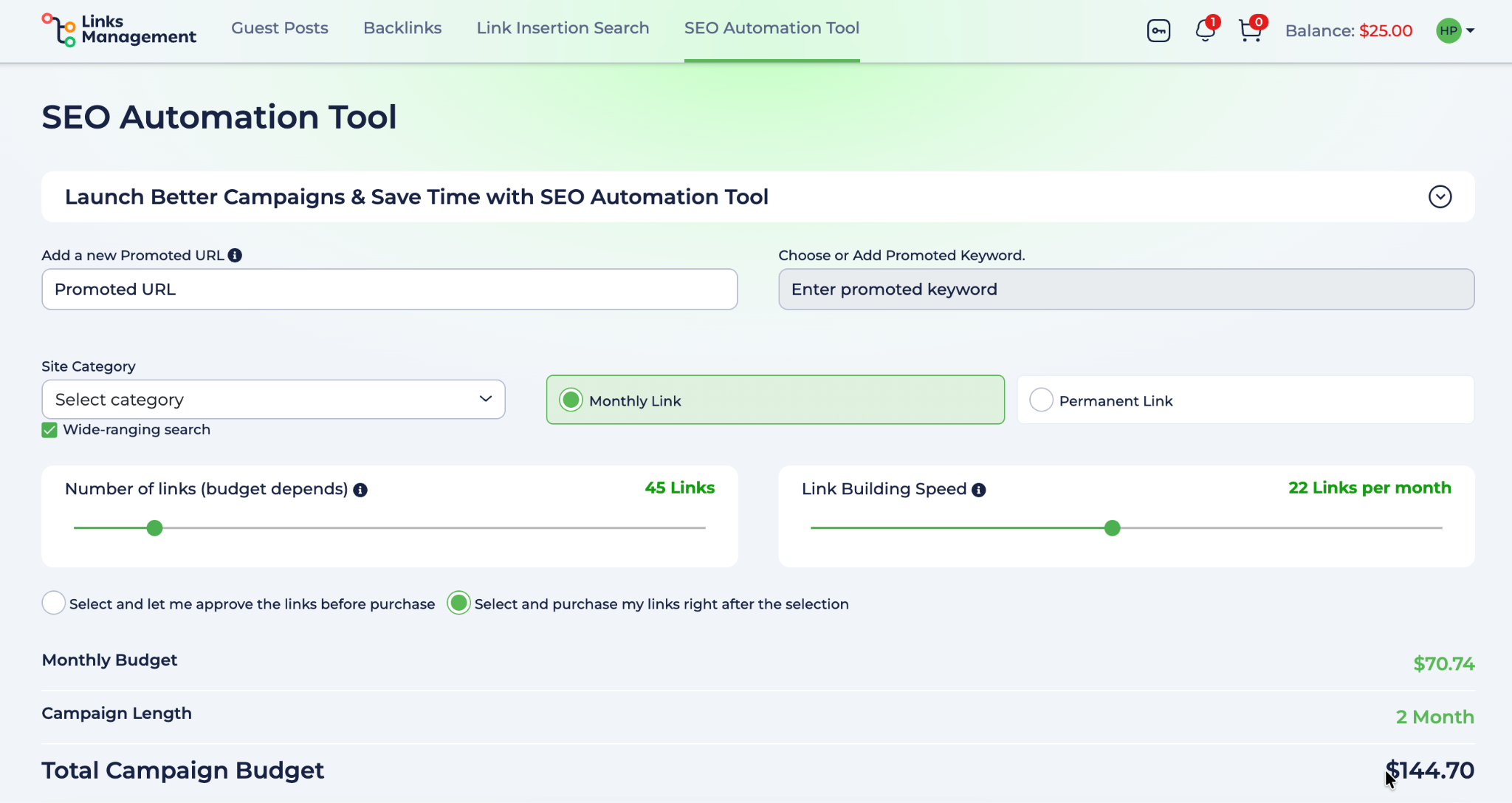Select the SEO Automation Tool tab
1512x803 pixels.
tap(772, 28)
